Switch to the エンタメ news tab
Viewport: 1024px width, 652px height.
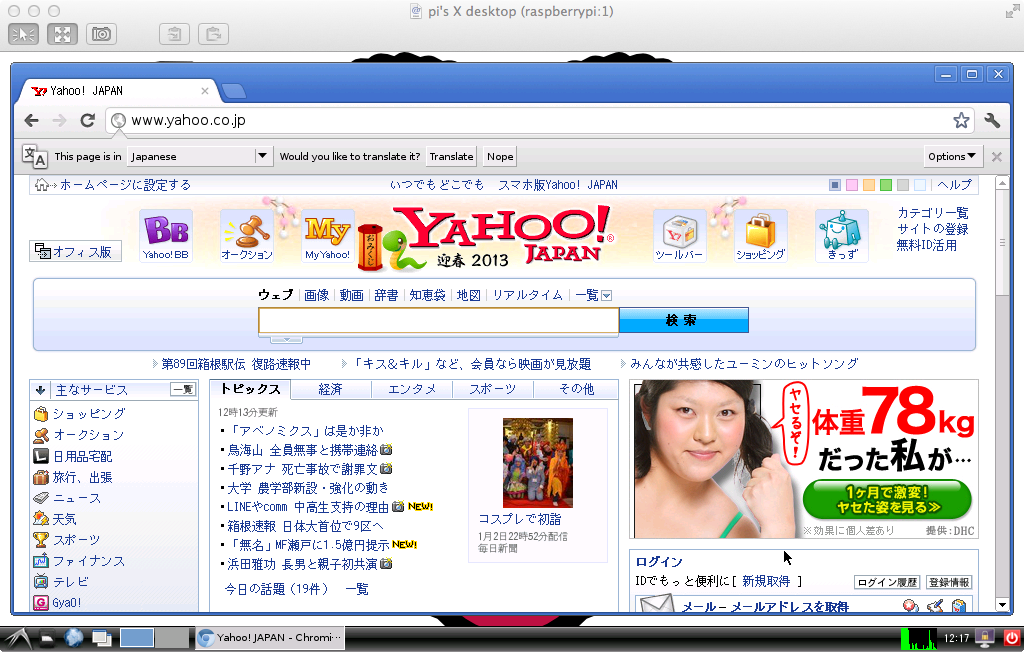pyautogui.click(x=411, y=389)
